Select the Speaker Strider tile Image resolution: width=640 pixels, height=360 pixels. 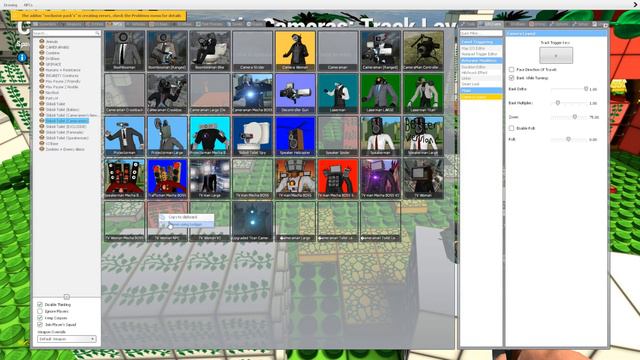pos(338,136)
